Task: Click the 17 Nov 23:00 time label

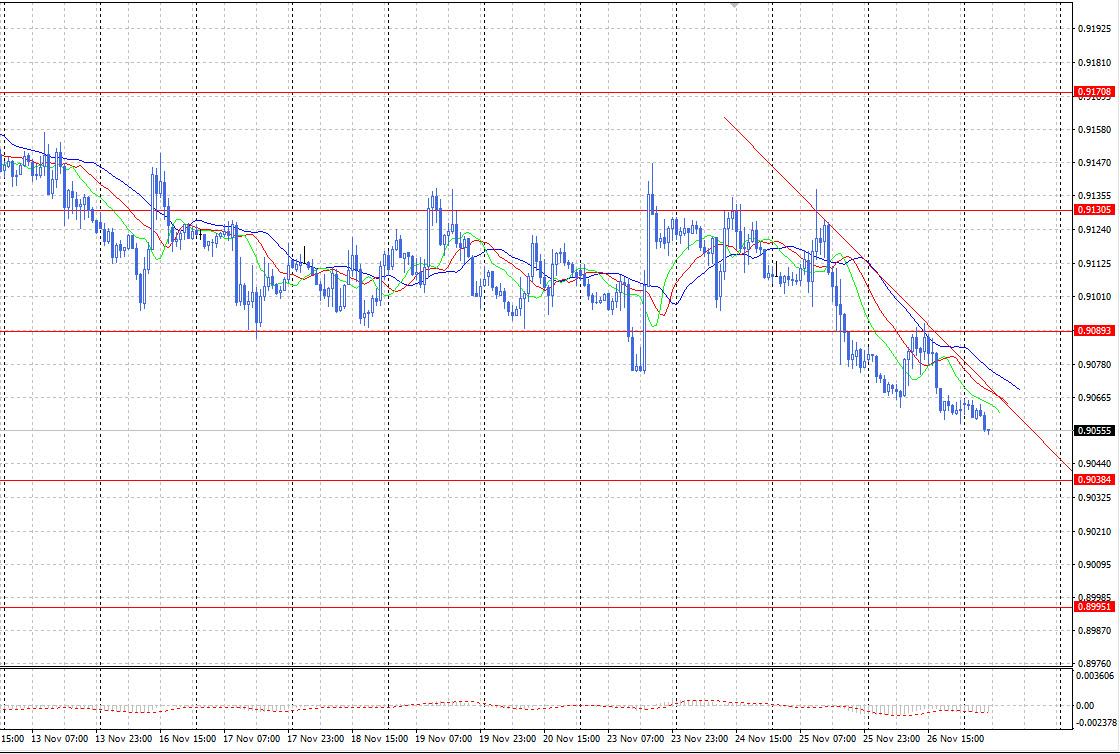Action: [x=316, y=739]
